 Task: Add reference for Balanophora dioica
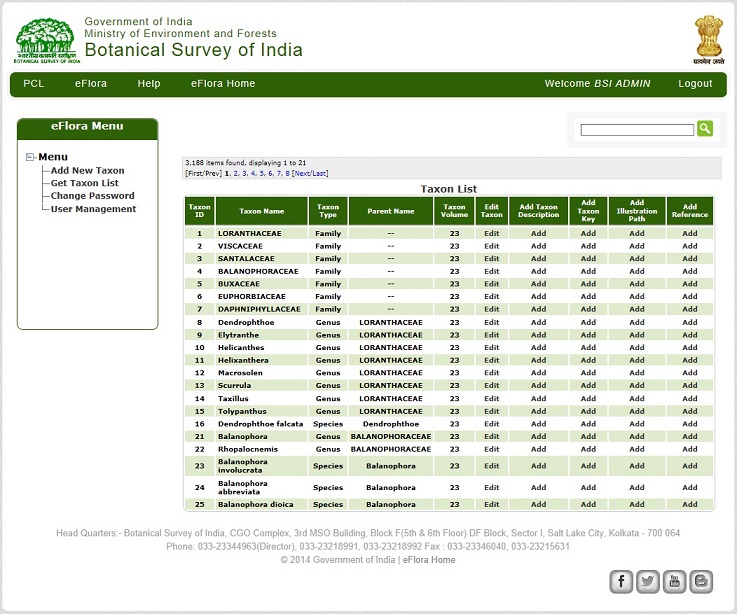tap(690, 504)
